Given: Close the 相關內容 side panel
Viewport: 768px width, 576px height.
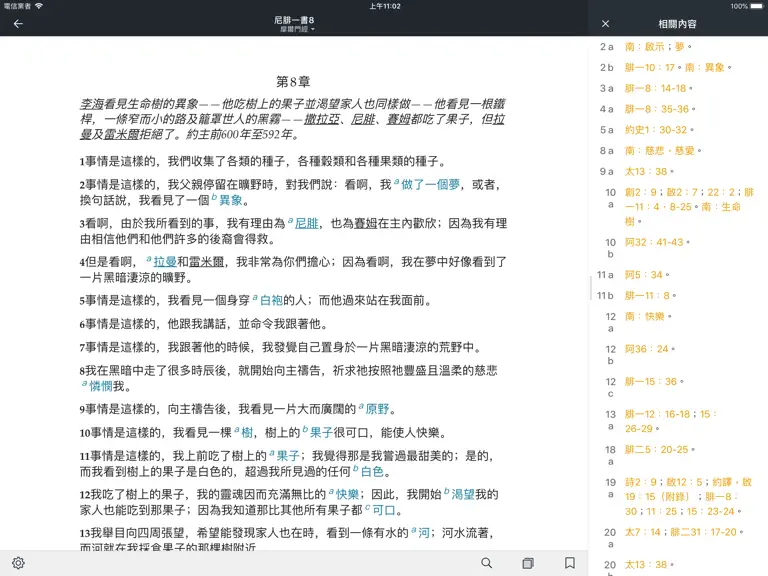Looking at the screenshot, I should tap(605, 24).
